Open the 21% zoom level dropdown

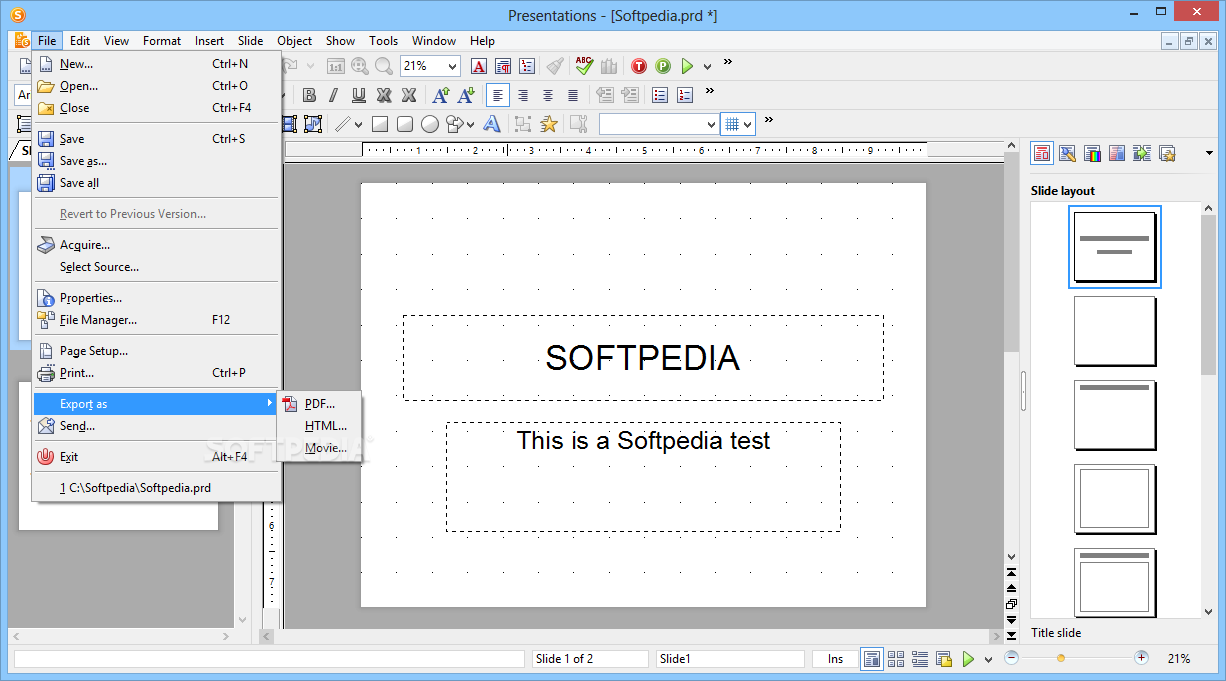pos(453,66)
